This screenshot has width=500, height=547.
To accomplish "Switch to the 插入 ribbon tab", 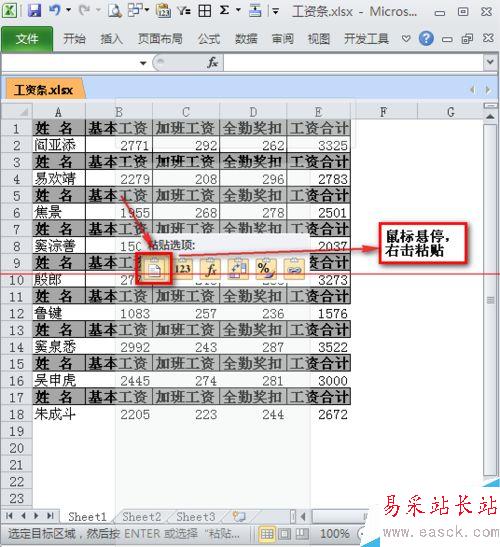I will [x=111, y=38].
